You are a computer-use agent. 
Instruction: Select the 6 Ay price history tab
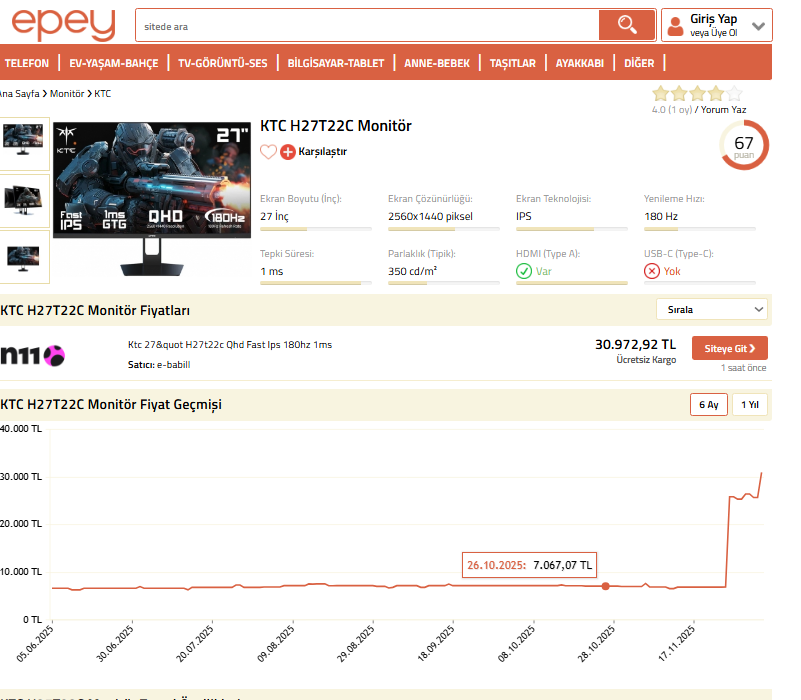tap(709, 405)
